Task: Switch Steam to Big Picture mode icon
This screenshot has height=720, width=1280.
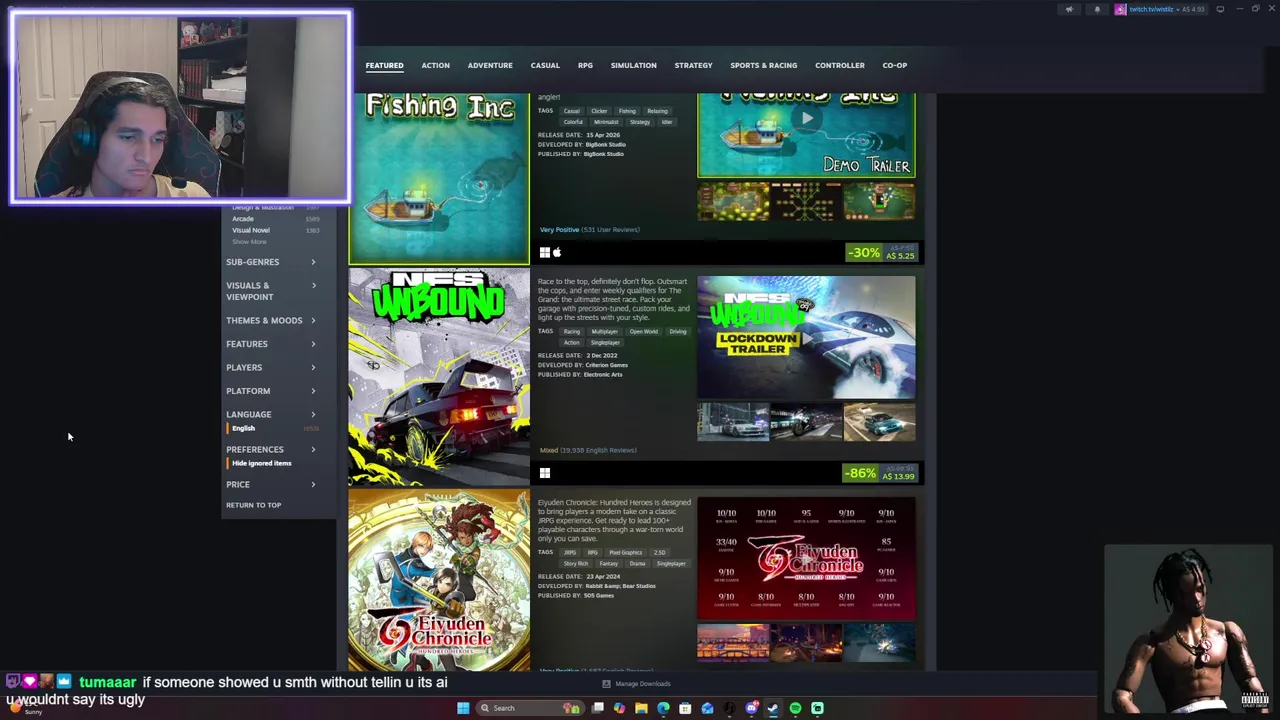Action: [1220, 9]
